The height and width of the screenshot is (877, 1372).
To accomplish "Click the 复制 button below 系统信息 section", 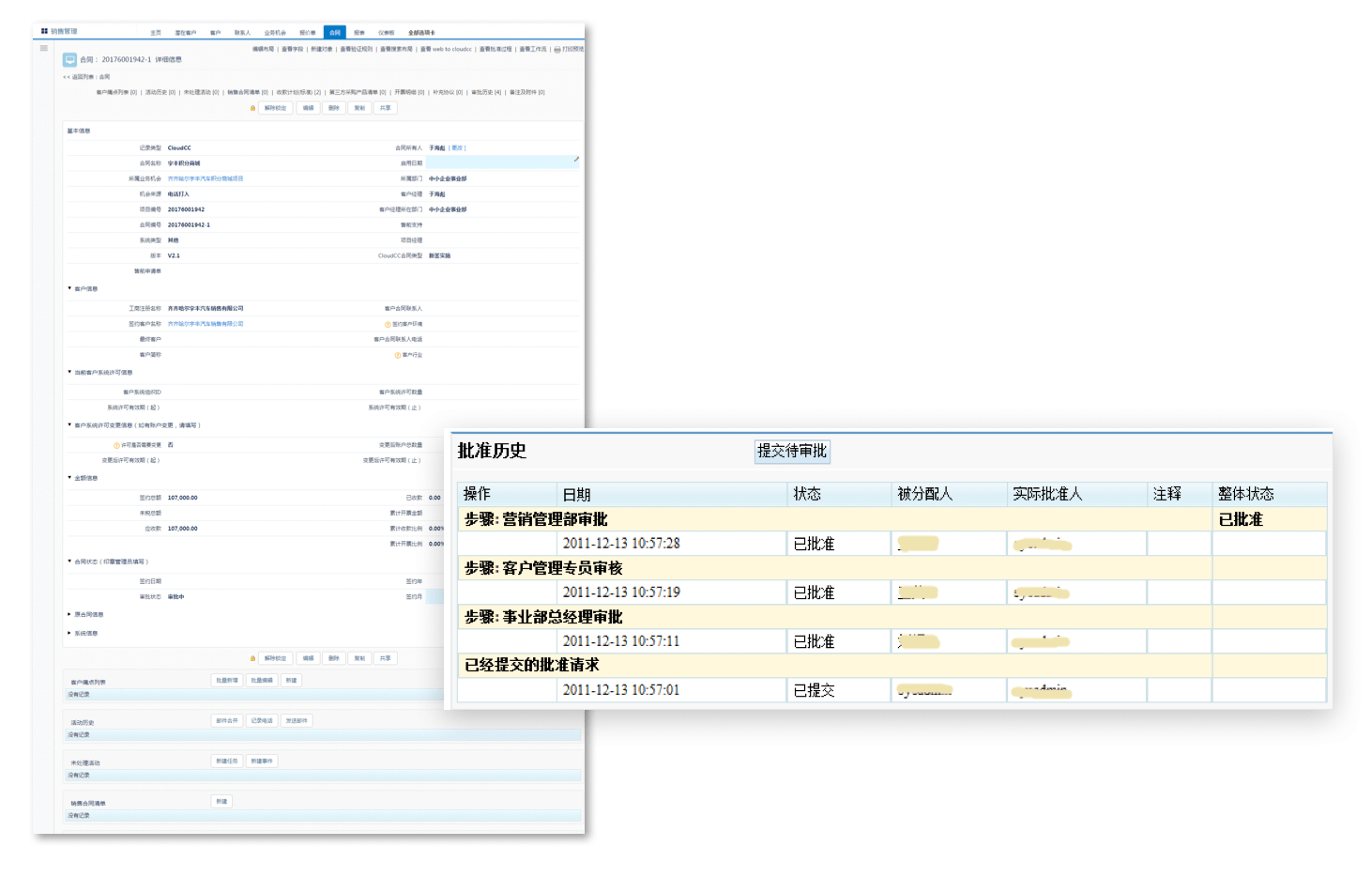I will 359,658.
